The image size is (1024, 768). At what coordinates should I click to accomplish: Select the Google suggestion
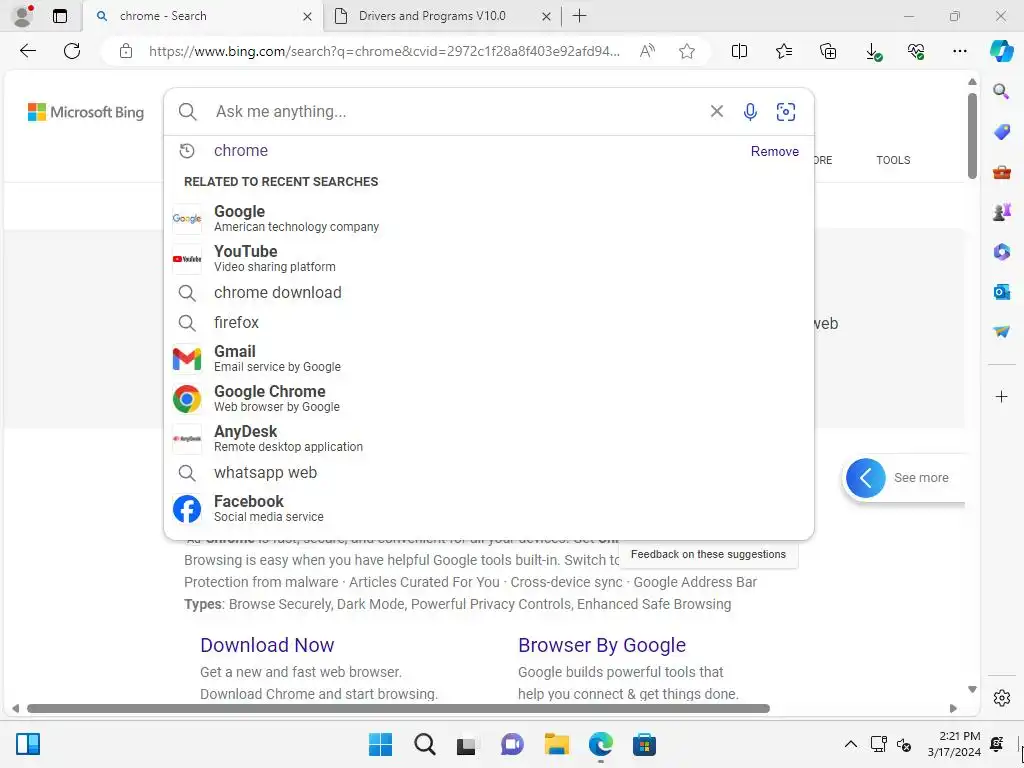click(488, 218)
